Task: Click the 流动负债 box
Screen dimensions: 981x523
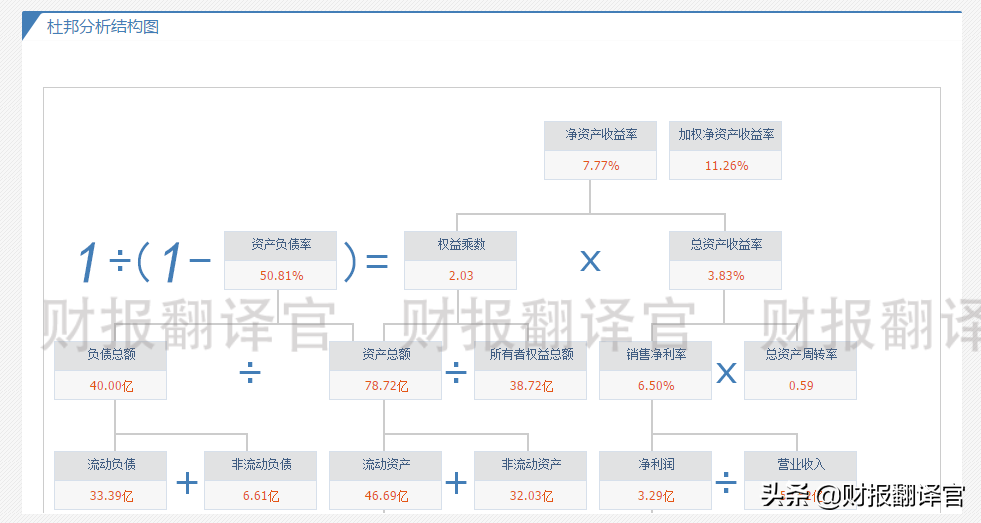Action: pos(110,480)
